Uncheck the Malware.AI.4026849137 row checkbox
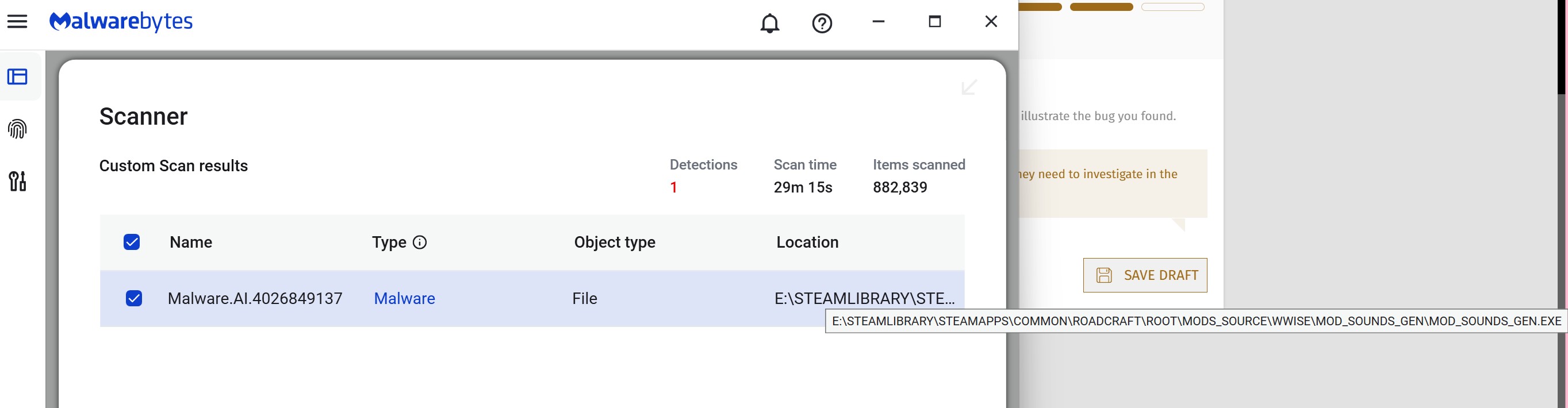 pyautogui.click(x=134, y=298)
